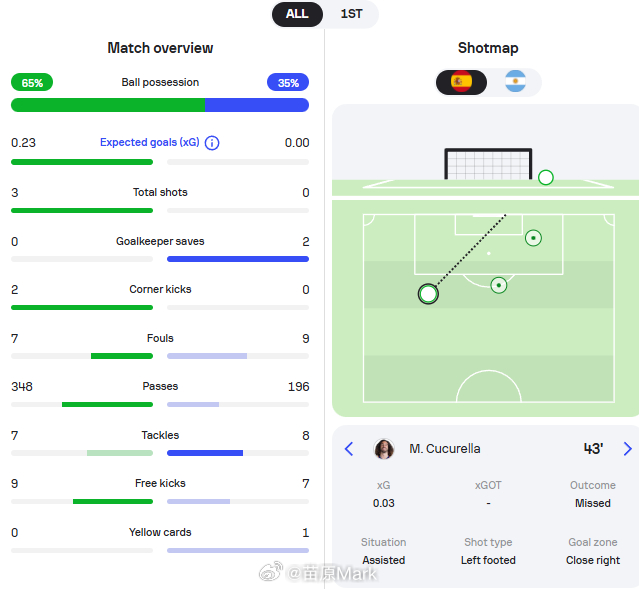This screenshot has width=639, height=589.
Task: Click the goal net on the shotmap
Action: click(x=488, y=164)
